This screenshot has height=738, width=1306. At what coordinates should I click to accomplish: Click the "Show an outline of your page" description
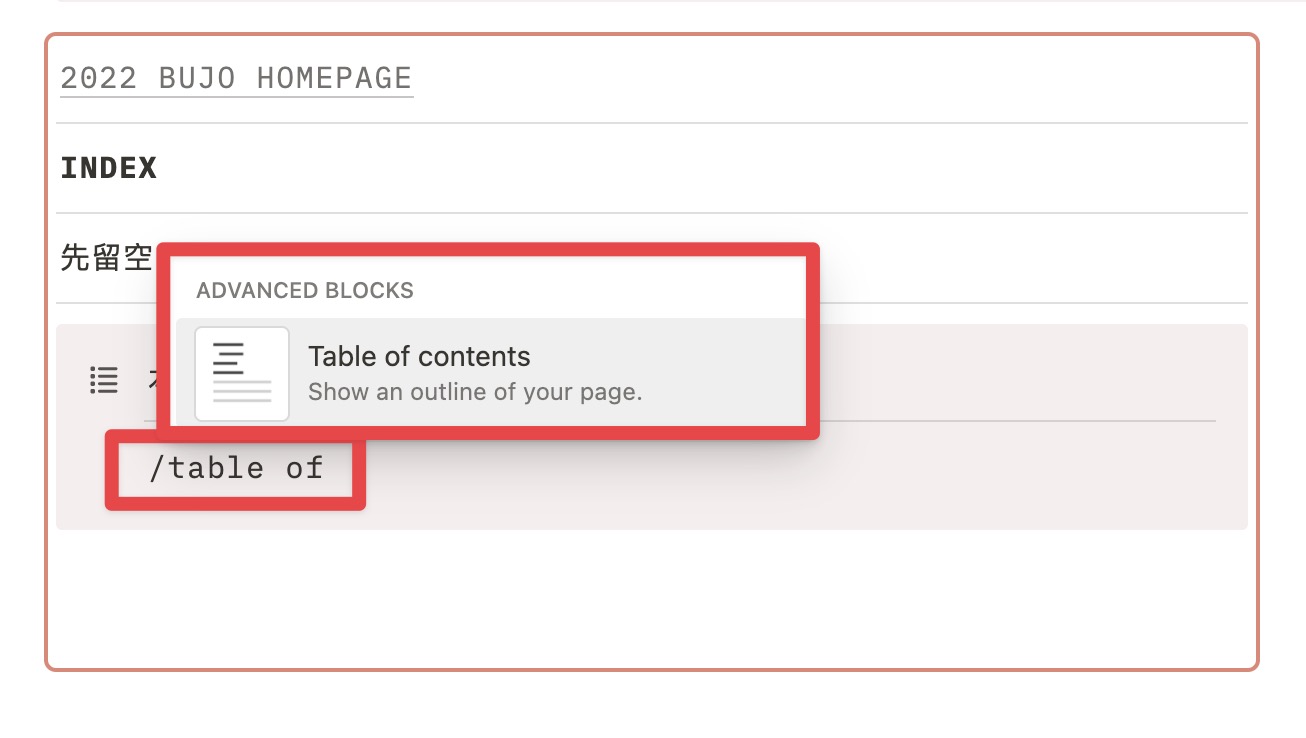(x=475, y=392)
